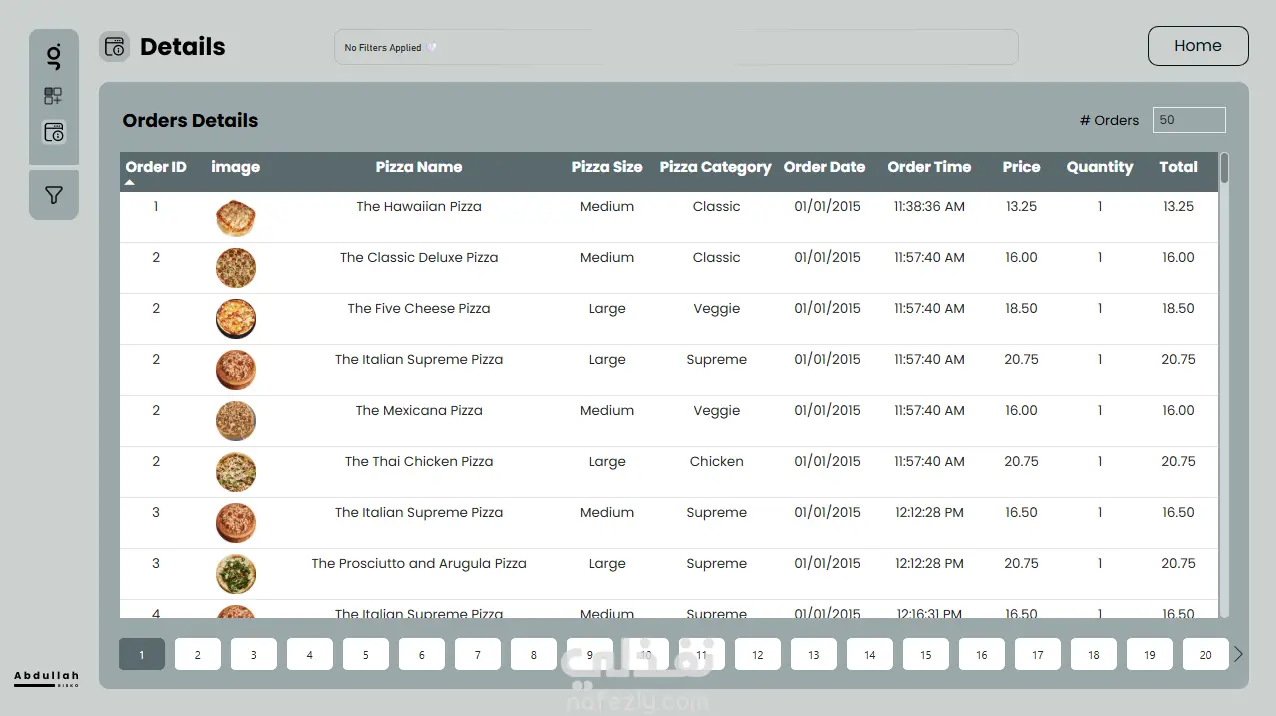
Task: Click the No Filters Applied bar
Action: point(676,47)
